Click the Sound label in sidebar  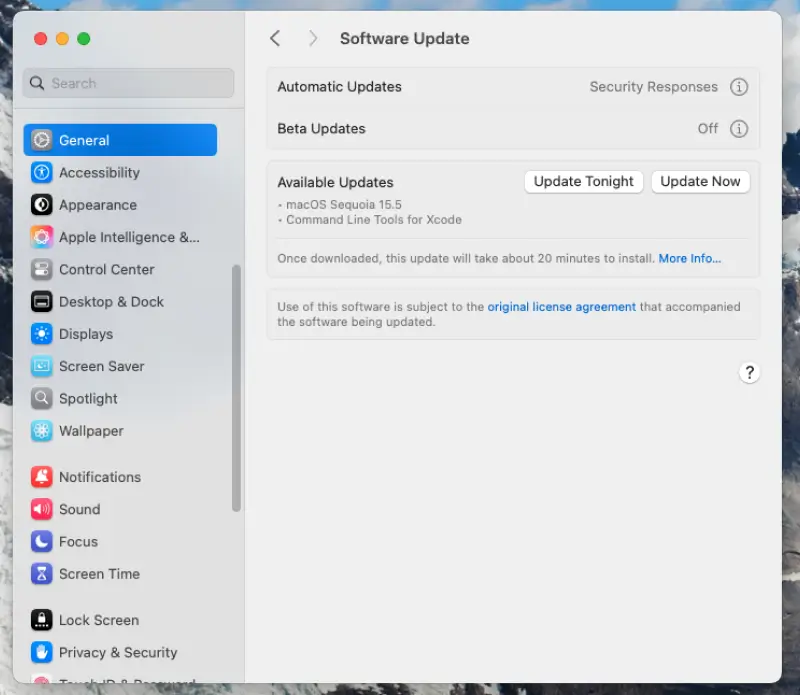pos(80,509)
